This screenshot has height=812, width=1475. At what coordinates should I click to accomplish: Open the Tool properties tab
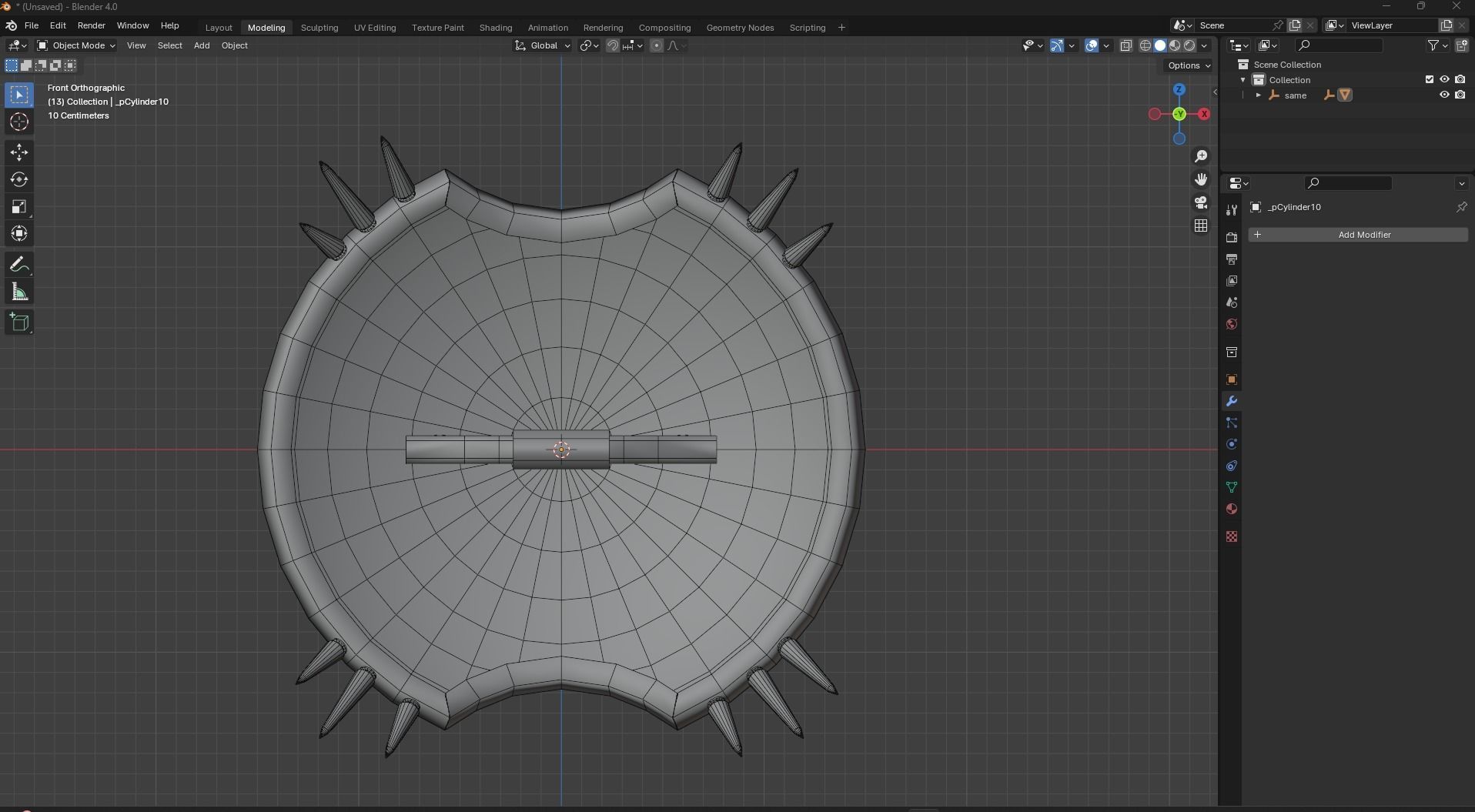(1231, 210)
